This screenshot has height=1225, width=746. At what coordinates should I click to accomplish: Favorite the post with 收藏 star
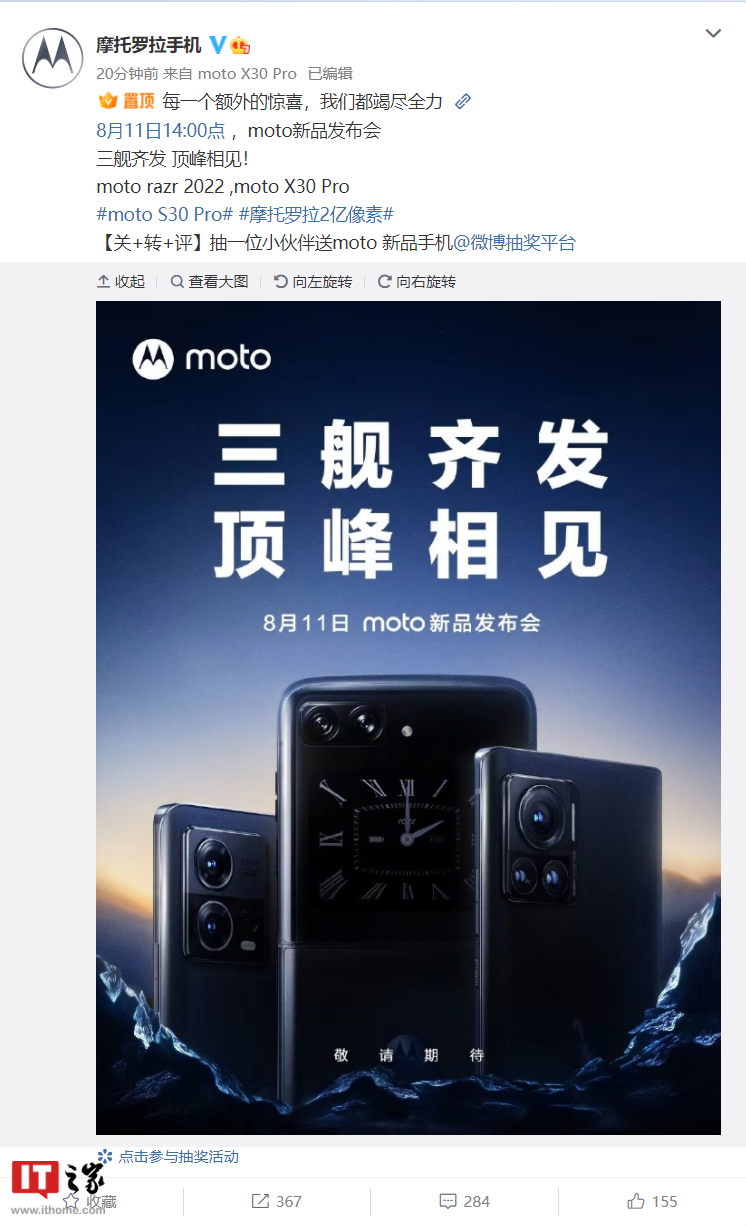(90, 1201)
